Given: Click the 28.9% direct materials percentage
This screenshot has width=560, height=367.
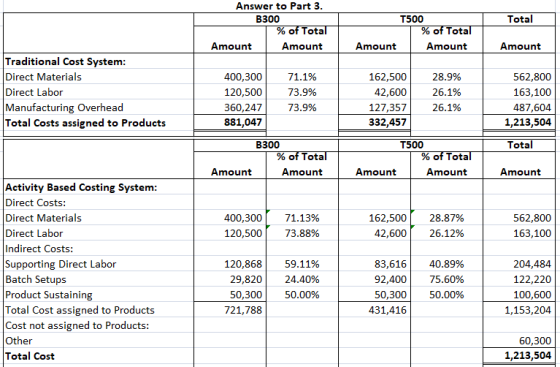Looking at the screenshot, I should click(x=447, y=77).
